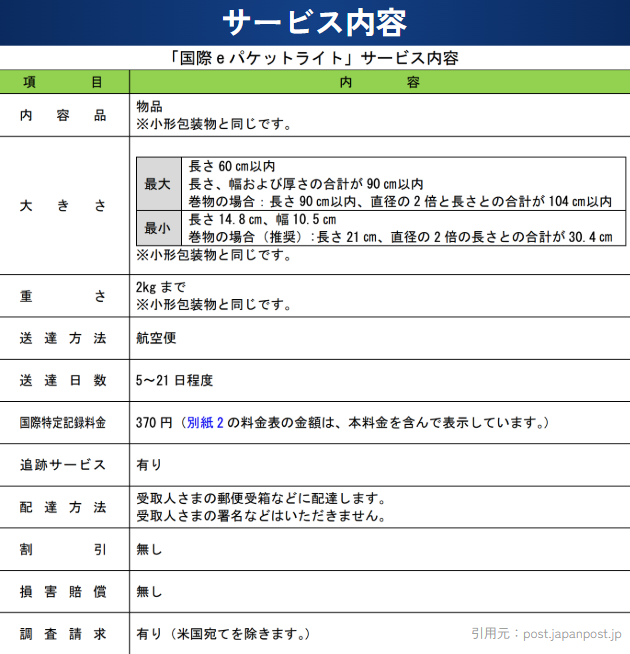This screenshot has height=654, width=630.
Task: Click the 送達方法 row label
Action: point(63,339)
